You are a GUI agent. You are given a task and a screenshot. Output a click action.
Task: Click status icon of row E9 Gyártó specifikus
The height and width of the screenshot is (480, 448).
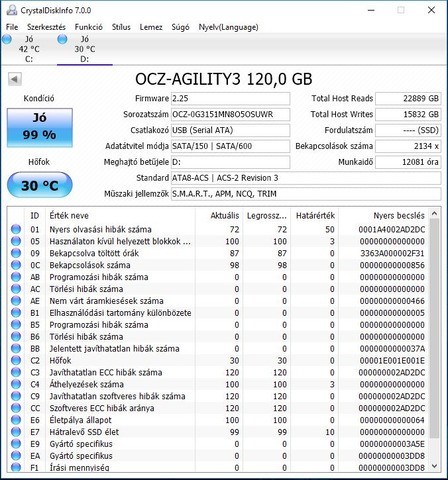[x=16, y=444]
